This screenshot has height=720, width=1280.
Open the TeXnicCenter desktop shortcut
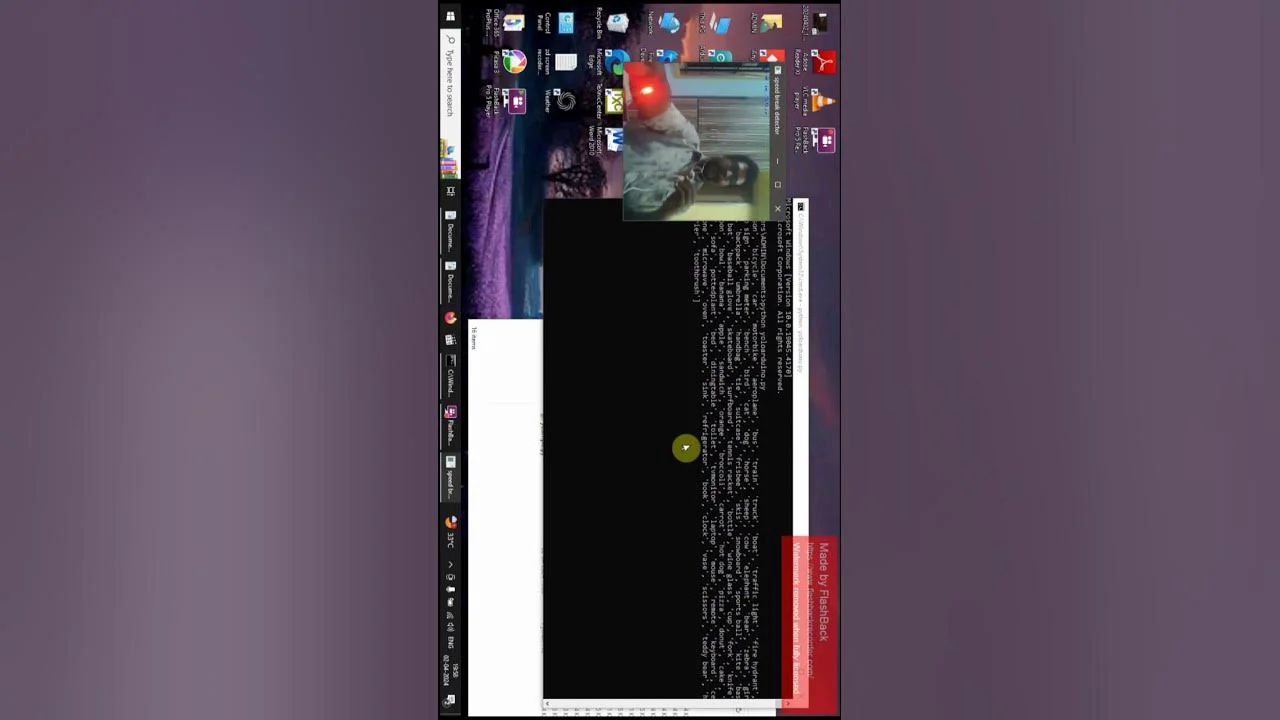tap(608, 102)
